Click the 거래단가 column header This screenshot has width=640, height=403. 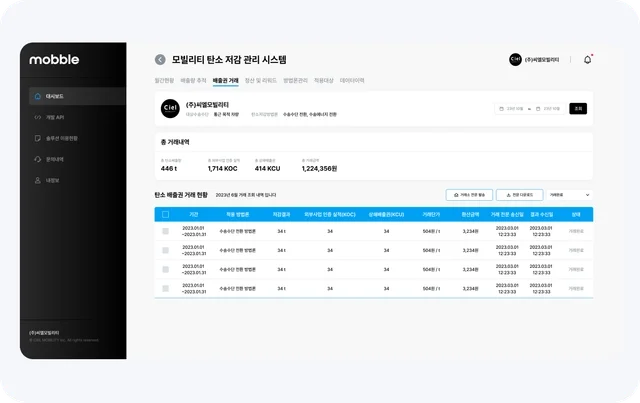tap(431, 214)
